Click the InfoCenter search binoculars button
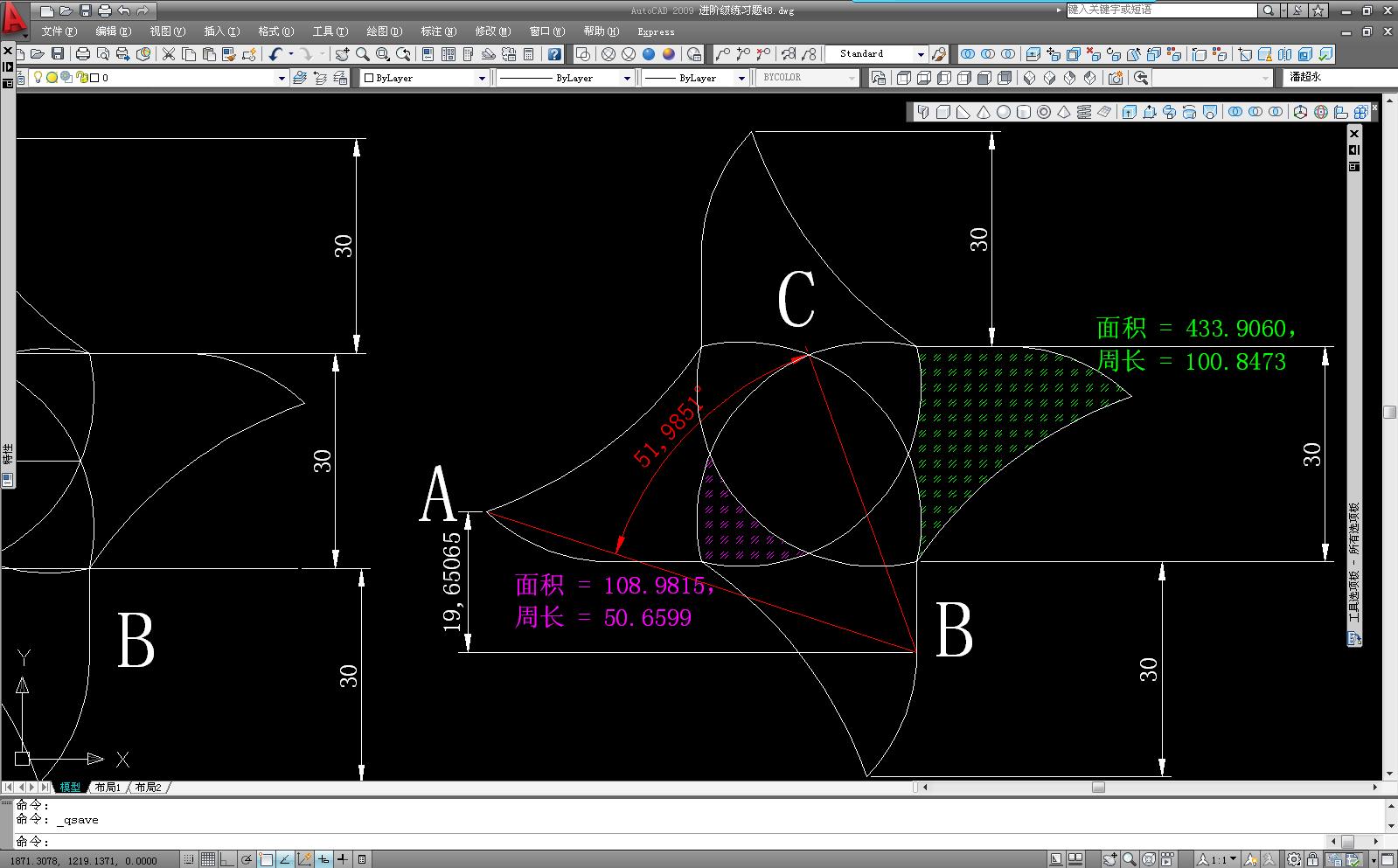Image resolution: width=1398 pixels, height=868 pixels. click(x=1268, y=10)
